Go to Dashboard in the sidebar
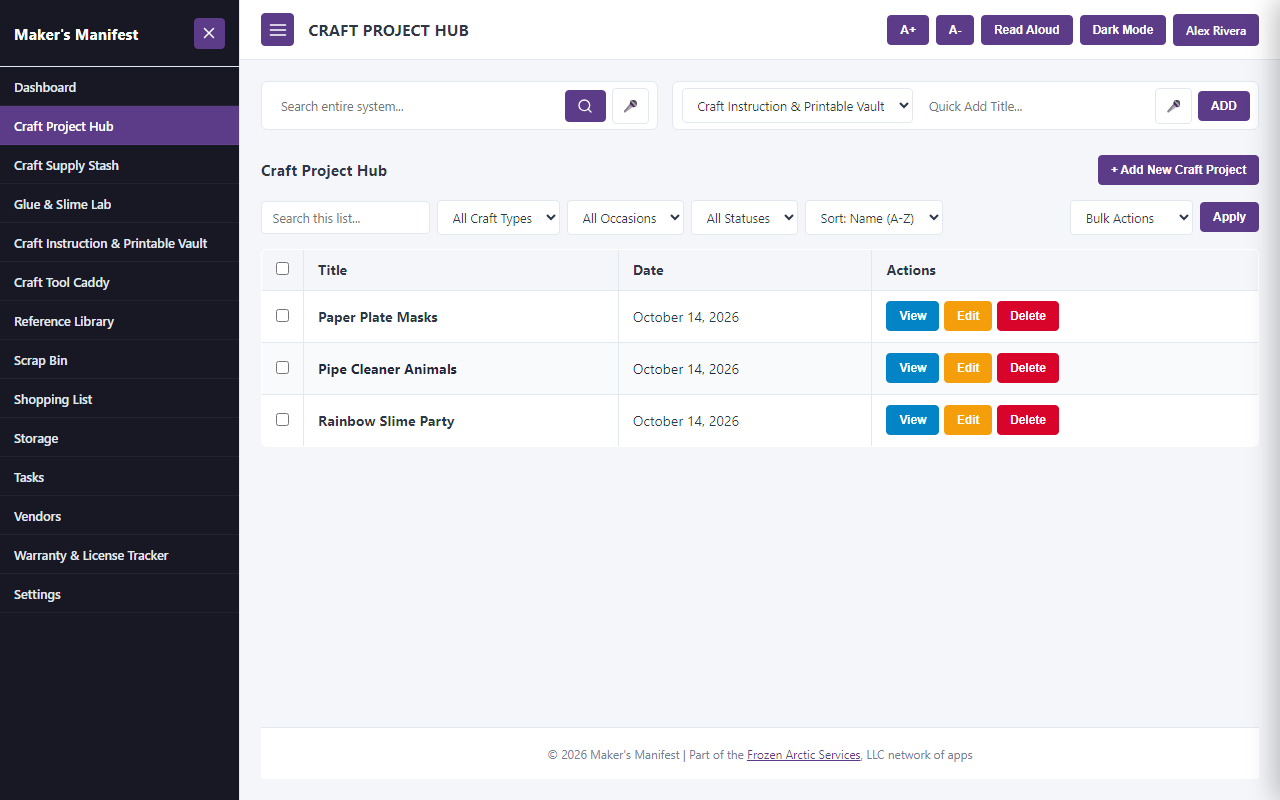Image resolution: width=1280 pixels, height=800 pixels. pyautogui.click(x=119, y=87)
